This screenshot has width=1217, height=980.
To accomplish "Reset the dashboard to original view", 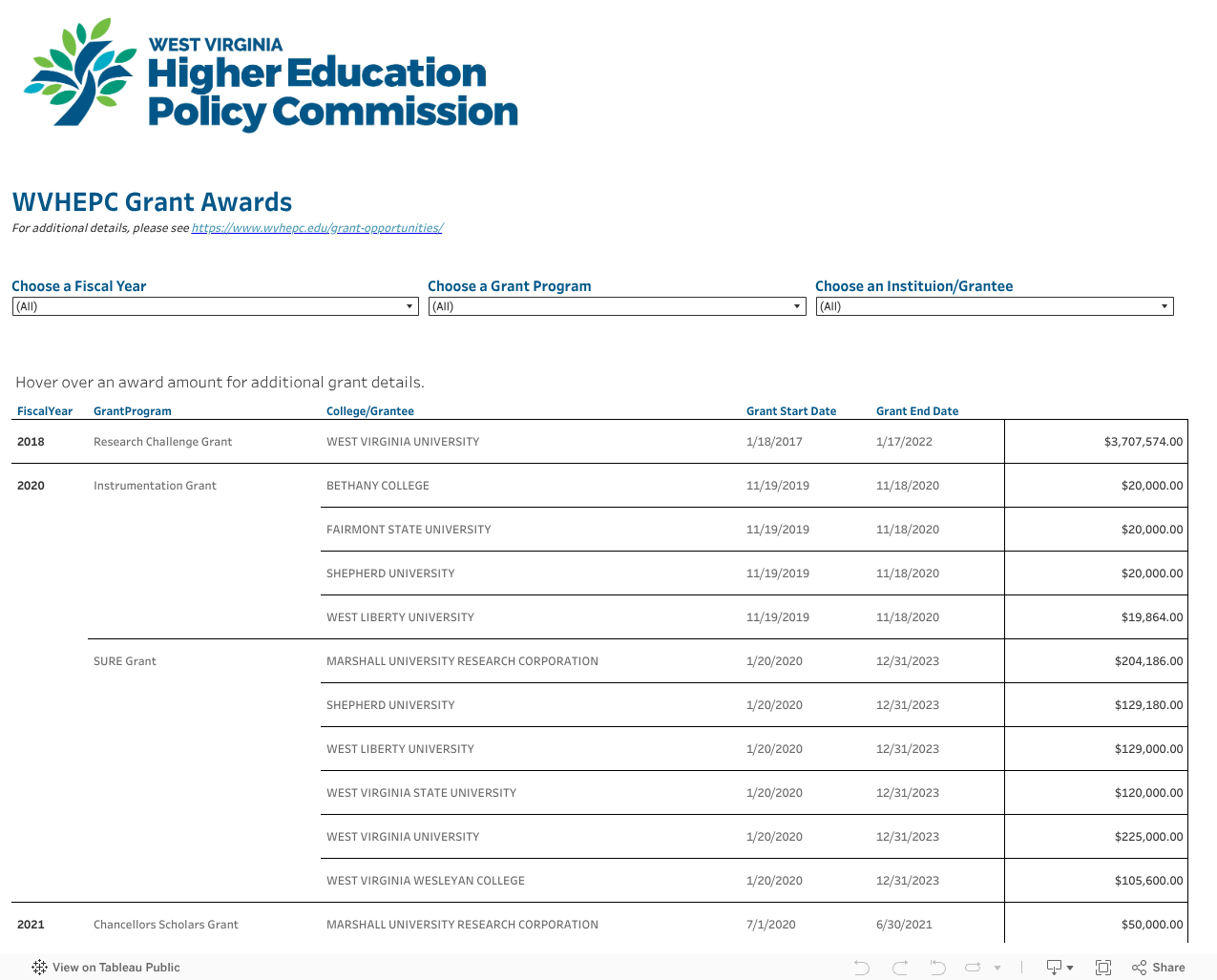I will 936,967.
